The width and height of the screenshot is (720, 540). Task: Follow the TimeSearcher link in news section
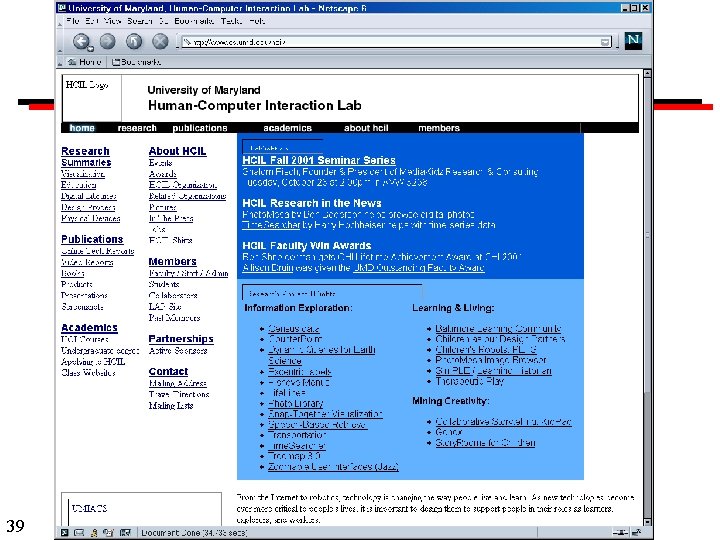(x=271, y=225)
